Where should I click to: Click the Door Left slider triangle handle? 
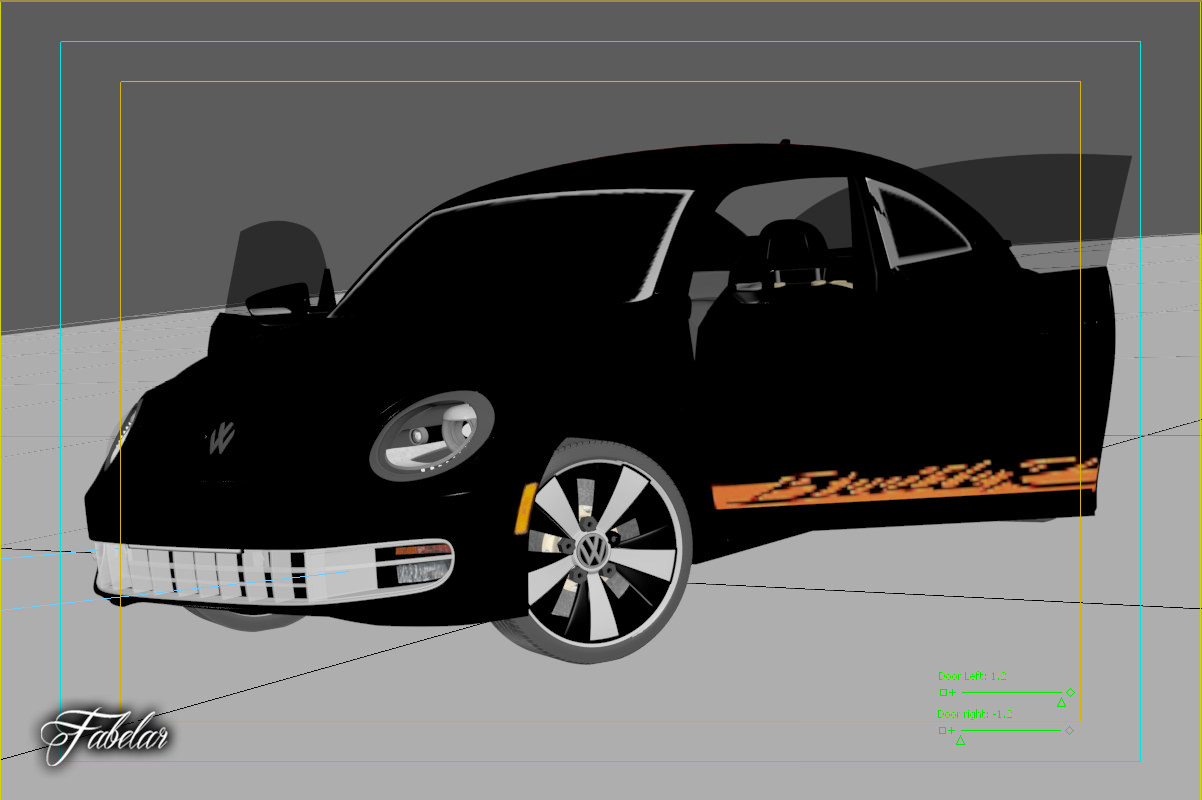1061,702
